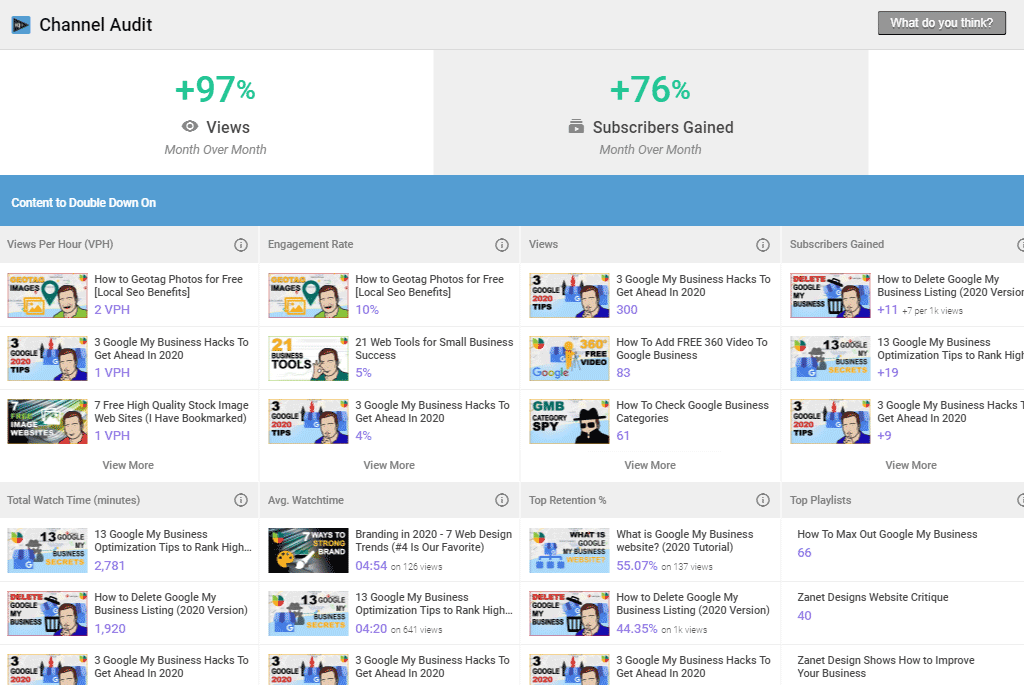Expand View More under Views column
The height and width of the screenshot is (685, 1024).
click(x=650, y=465)
